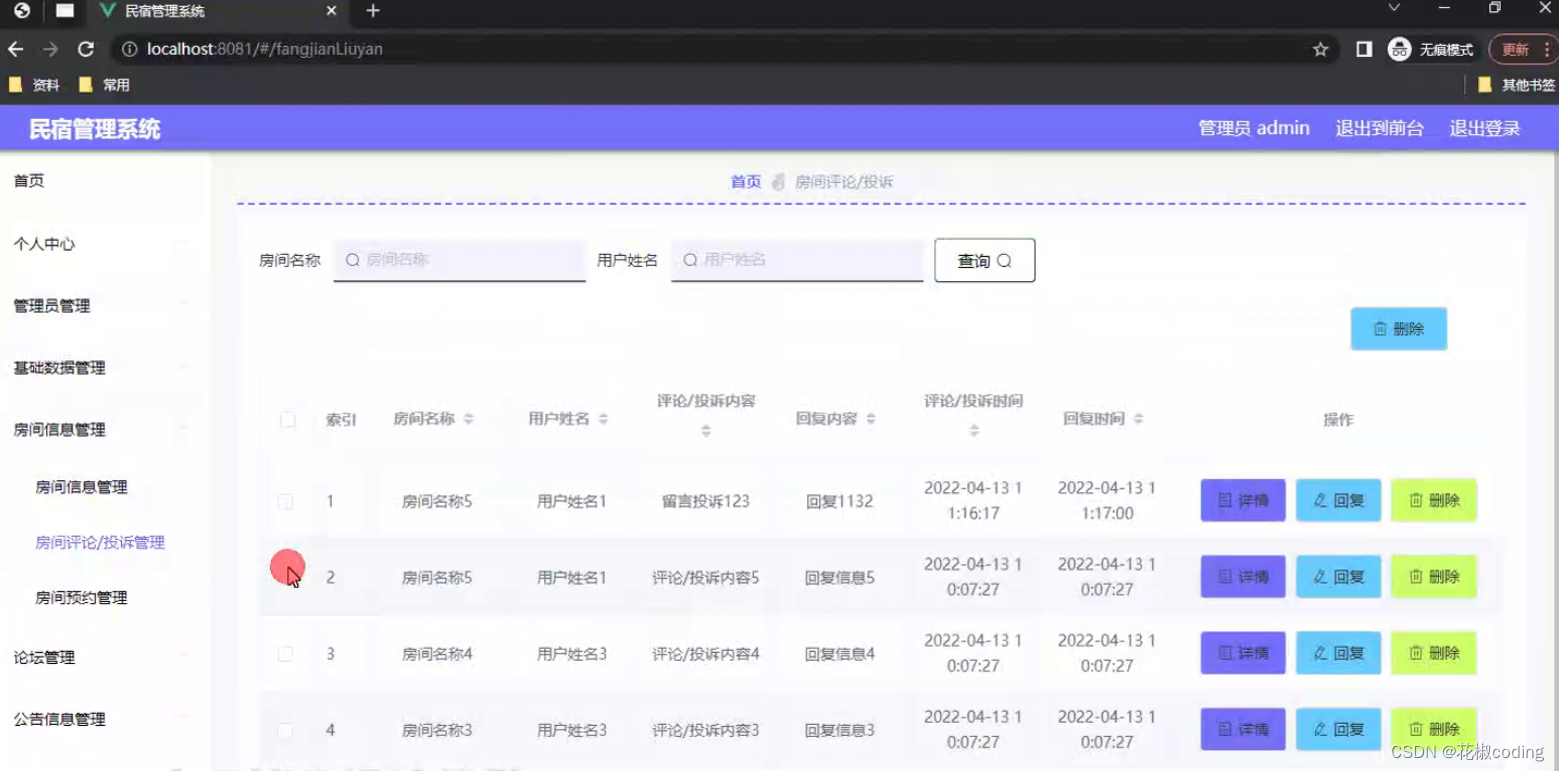
Task: Click the 无痕模式 incognito icon in the toolbar
Action: click(1398, 48)
